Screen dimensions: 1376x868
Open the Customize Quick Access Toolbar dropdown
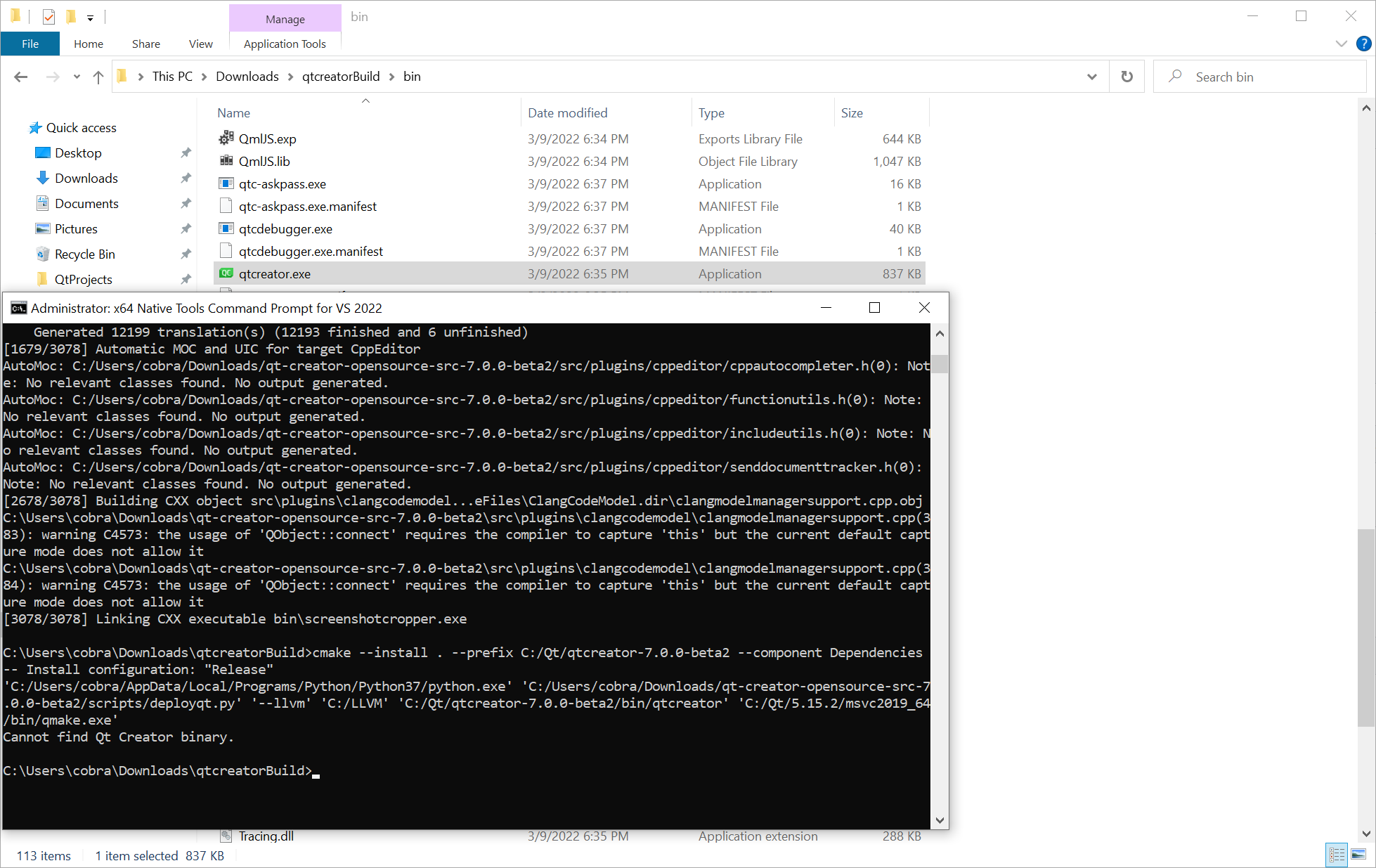(x=90, y=18)
